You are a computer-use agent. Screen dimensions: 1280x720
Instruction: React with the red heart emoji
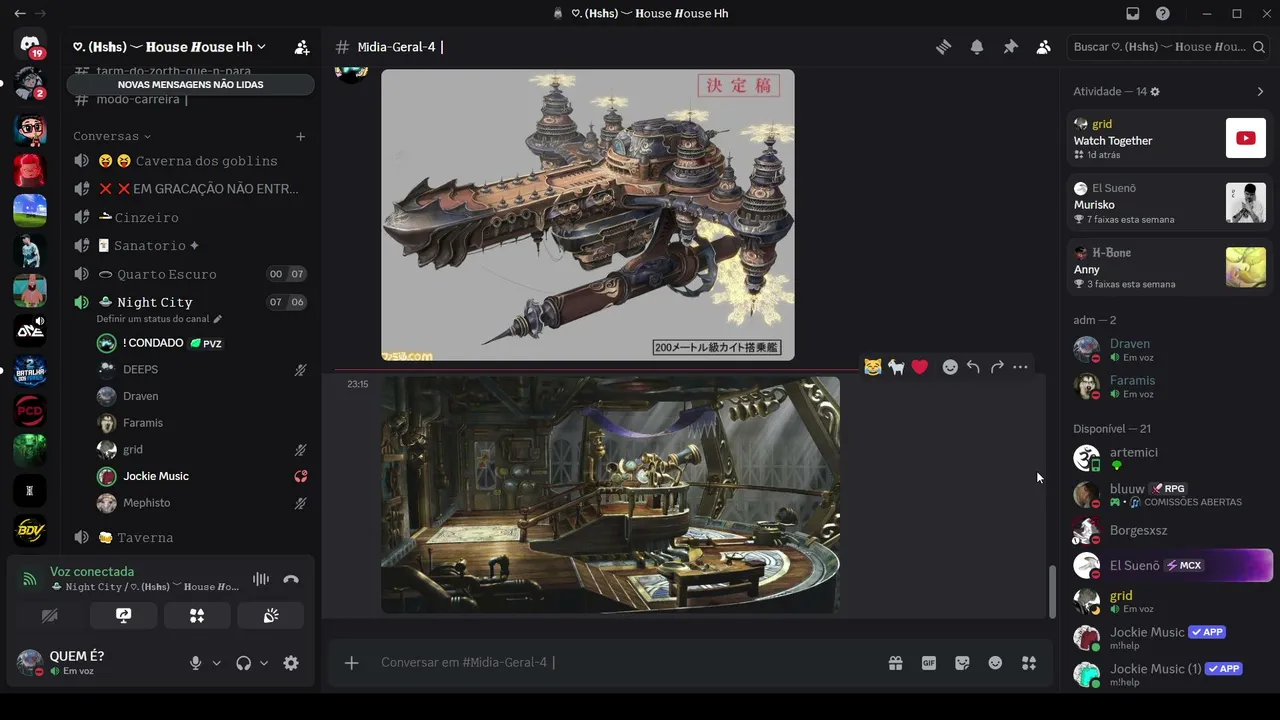pos(920,367)
